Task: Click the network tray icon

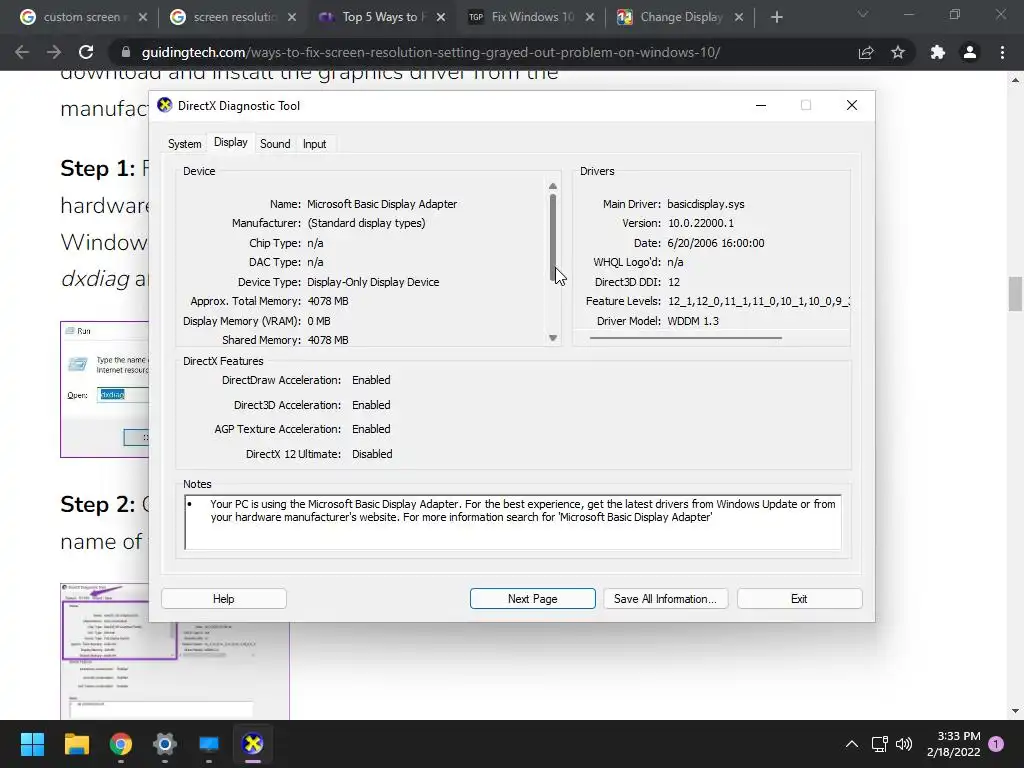Action: coord(880,744)
